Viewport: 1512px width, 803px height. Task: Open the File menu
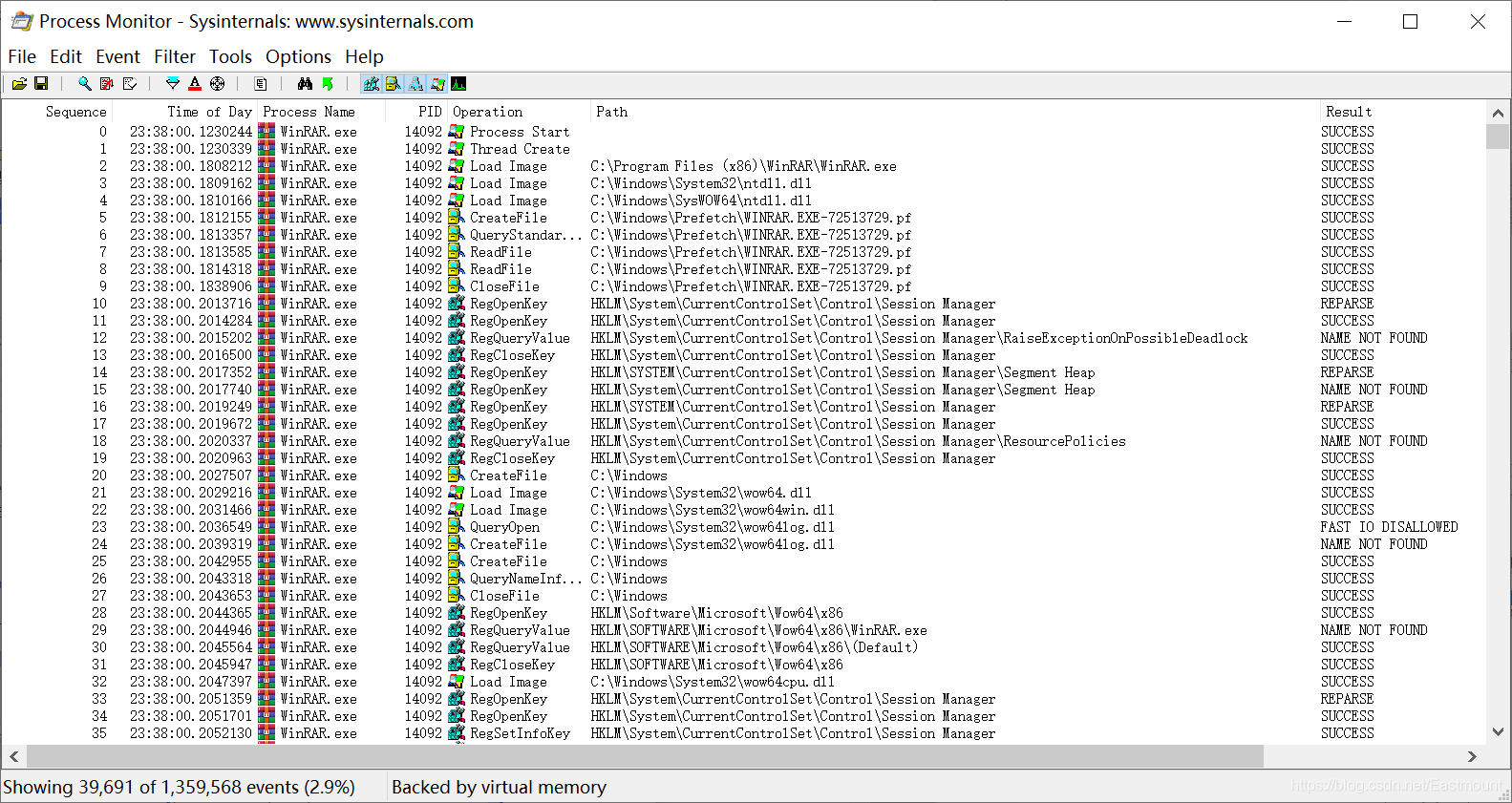click(22, 56)
